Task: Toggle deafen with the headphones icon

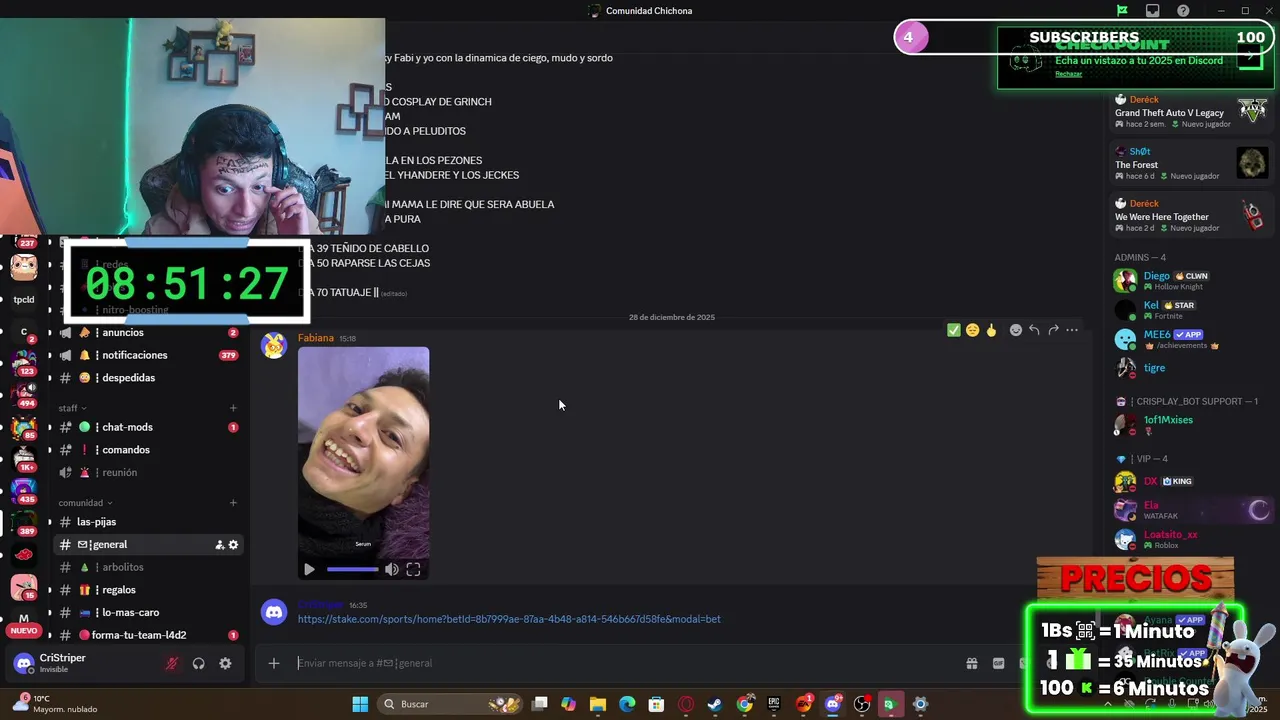Action: (x=199, y=663)
